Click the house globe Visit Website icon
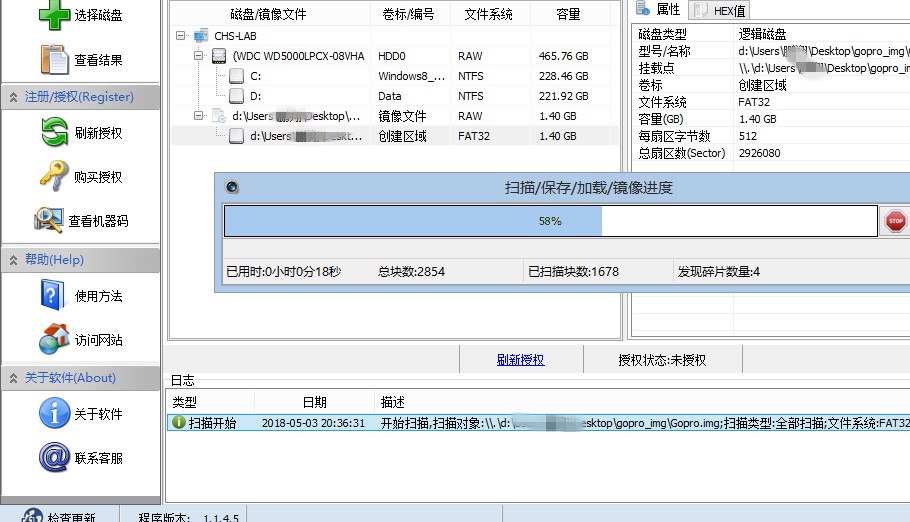910x522 pixels. pos(54,339)
